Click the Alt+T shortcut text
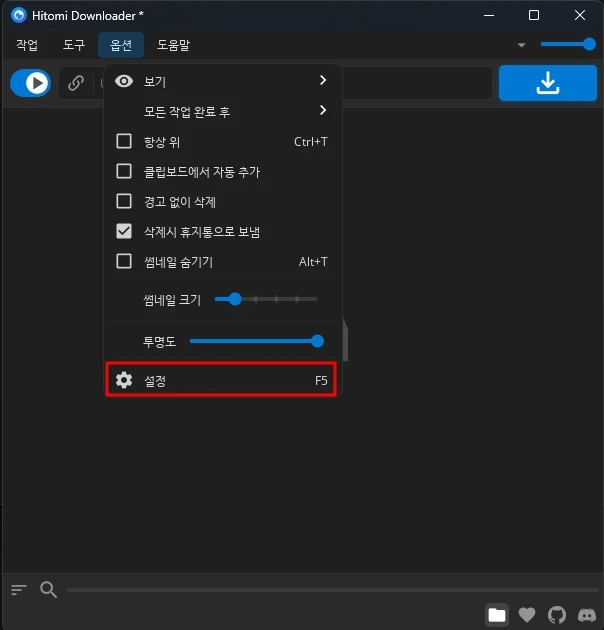The width and height of the screenshot is (604, 630). coord(313,262)
